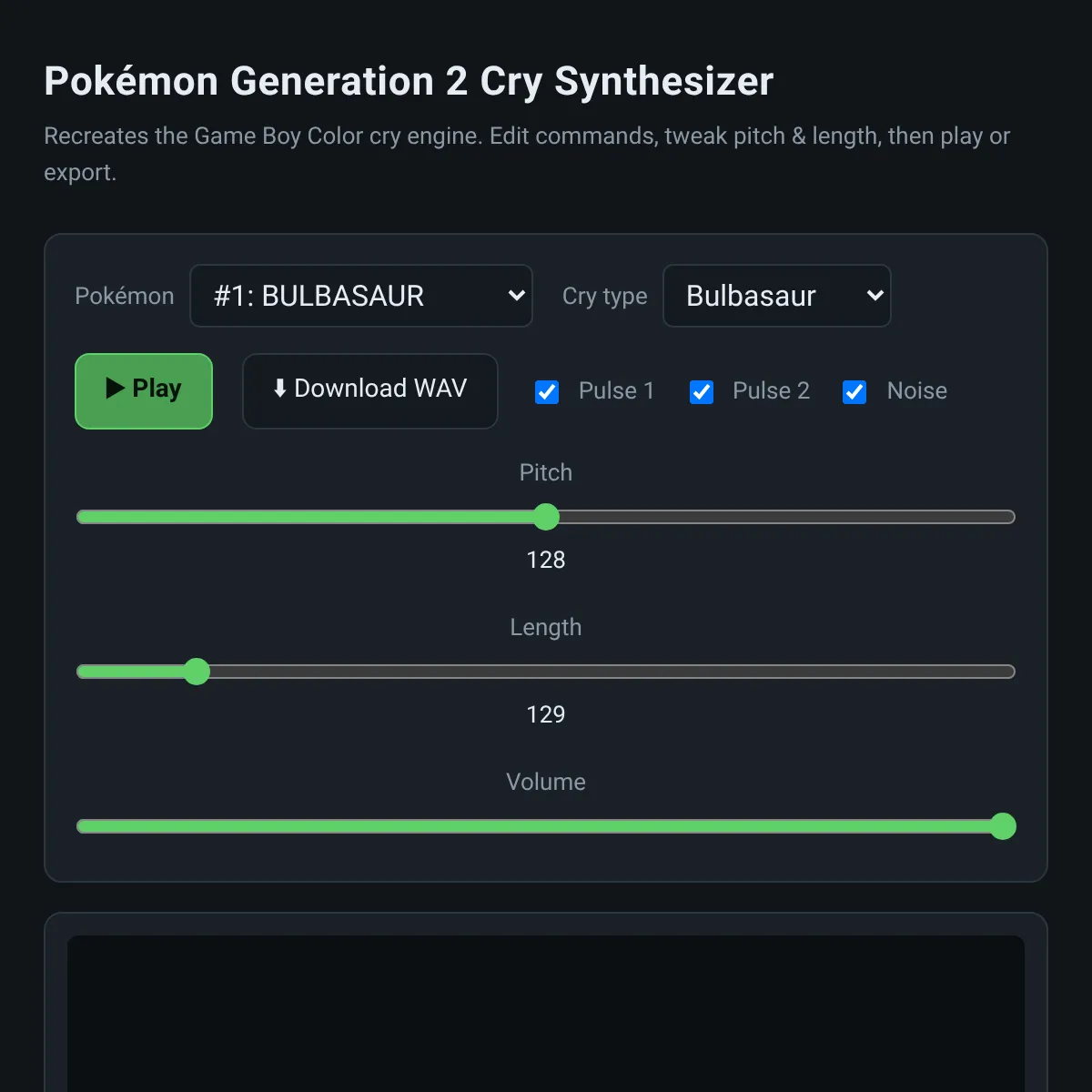Click the Pokémon dropdown chevron arrow
1092x1092 pixels.
(x=516, y=296)
